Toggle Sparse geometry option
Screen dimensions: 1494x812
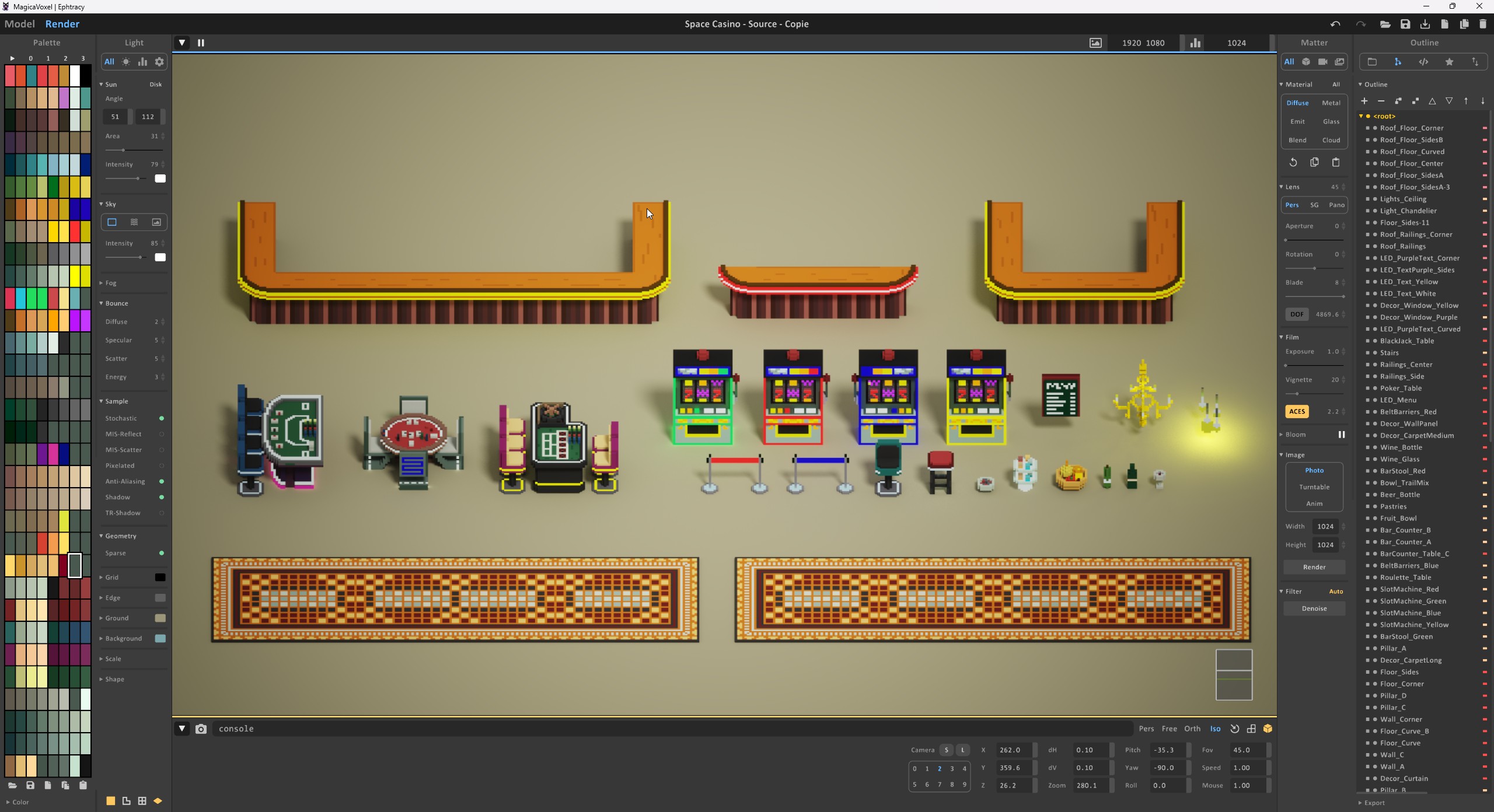[x=162, y=553]
